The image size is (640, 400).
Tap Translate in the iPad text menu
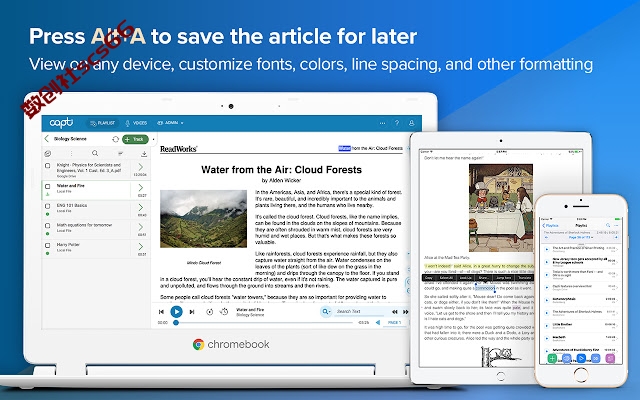525,278
